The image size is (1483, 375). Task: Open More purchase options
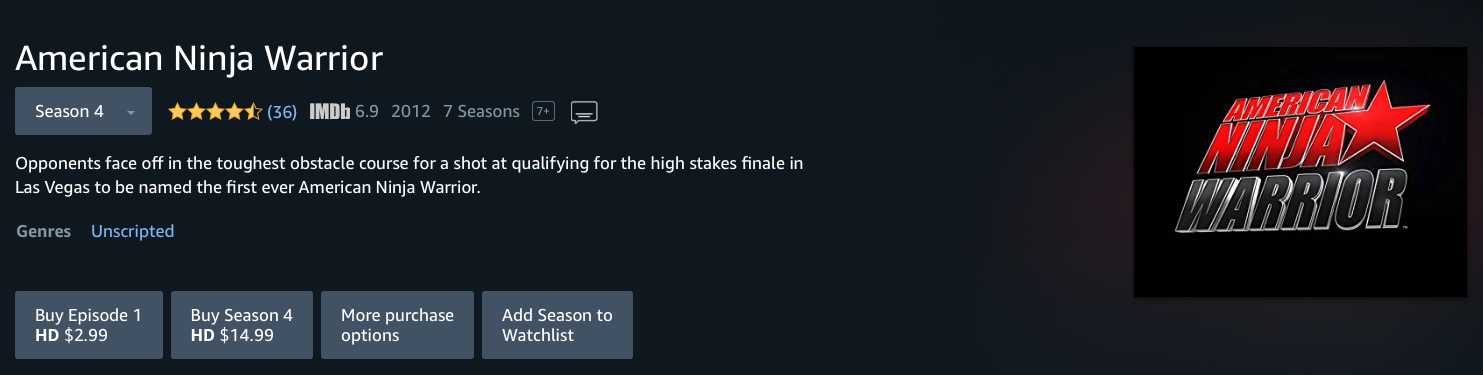tap(397, 325)
